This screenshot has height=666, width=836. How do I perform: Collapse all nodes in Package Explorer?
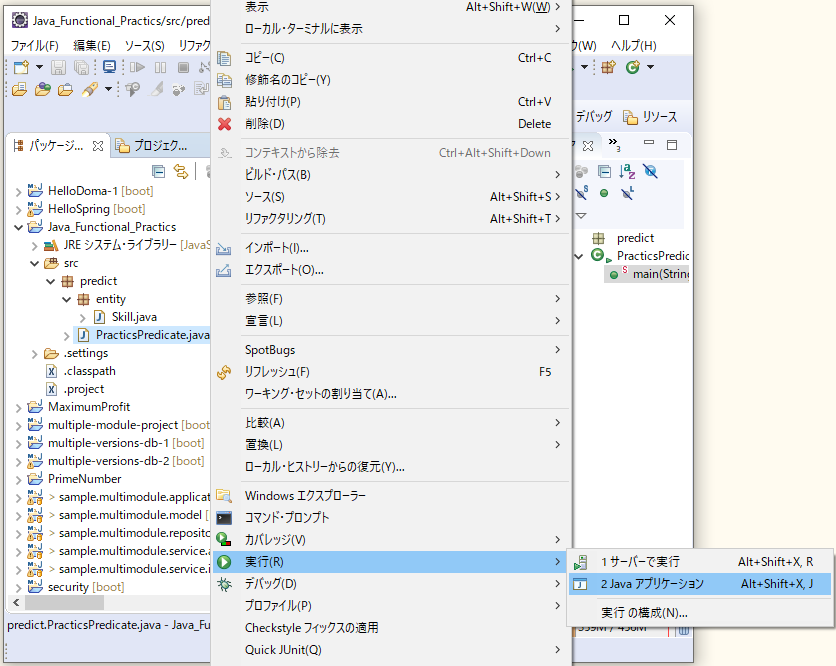point(157,170)
